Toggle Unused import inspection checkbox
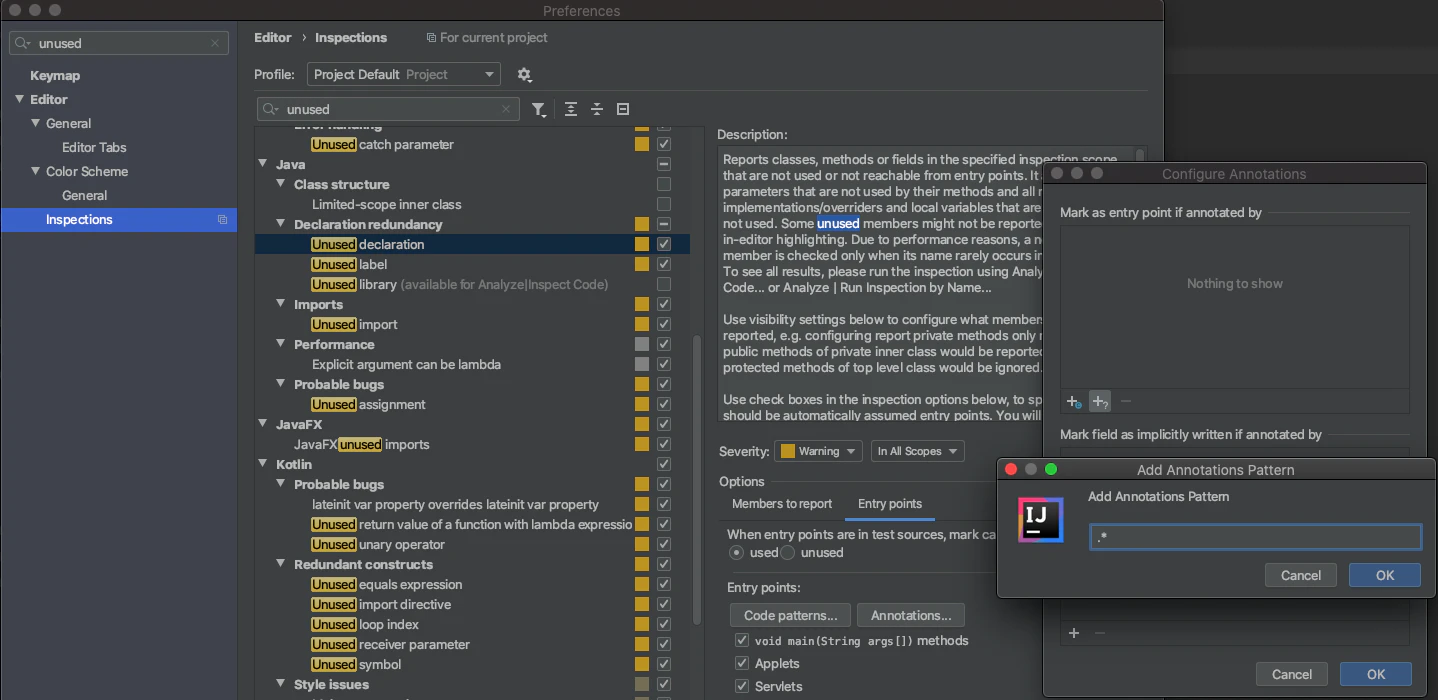This screenshot has width=1438, height=700. click(664, 324)
